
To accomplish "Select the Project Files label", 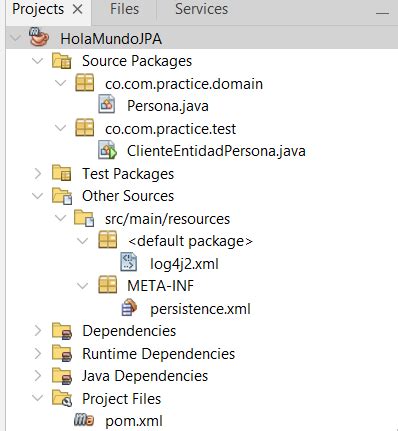I will [x=122, y=399].
